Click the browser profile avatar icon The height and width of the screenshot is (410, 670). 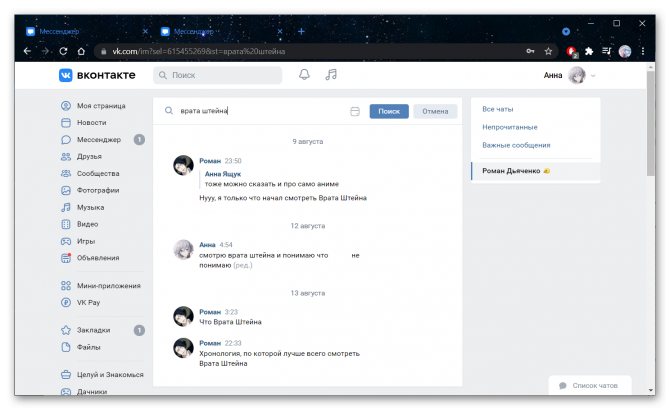[625, 51]
